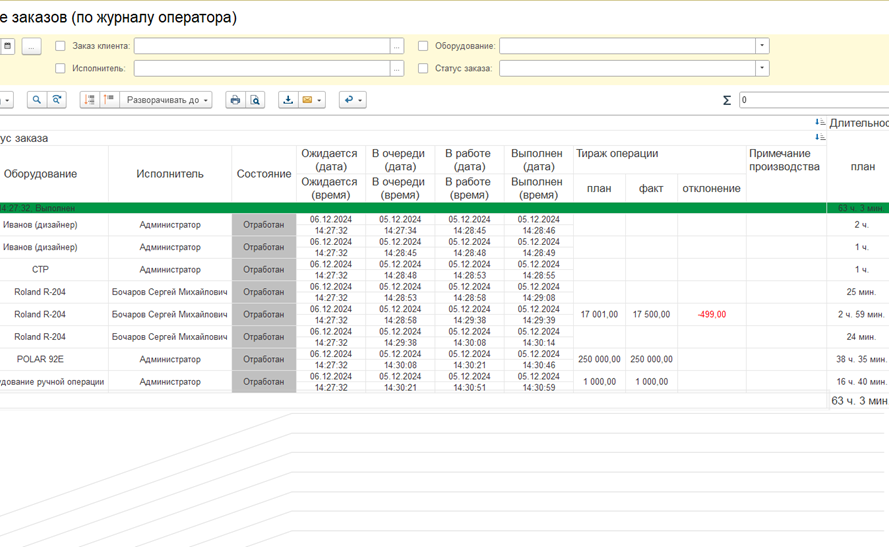Click inside the Заказ клиента input field
Screen dimensions: 889x547
[x=261, y=46]
